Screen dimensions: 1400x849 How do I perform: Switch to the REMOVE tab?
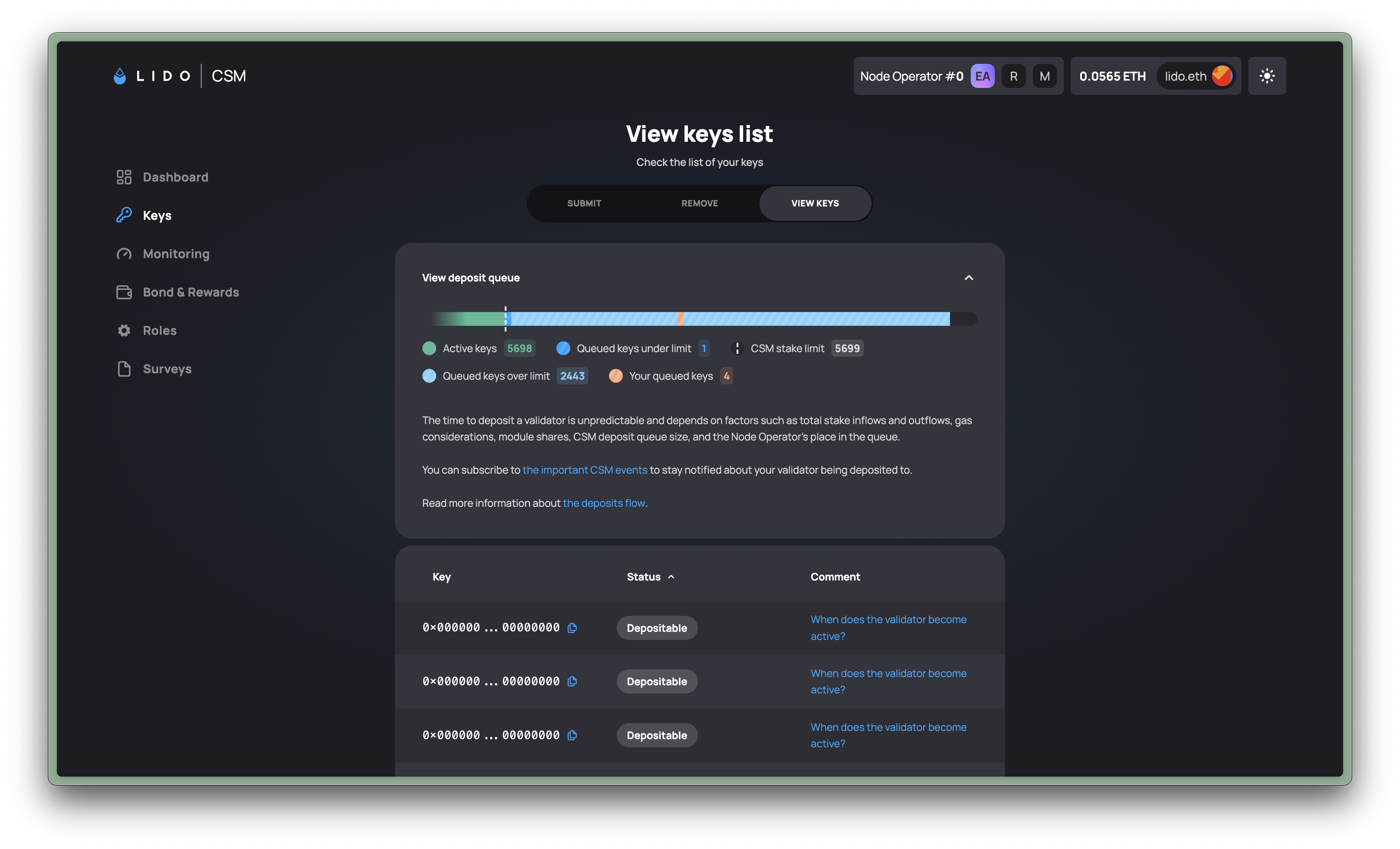[700, 203]
